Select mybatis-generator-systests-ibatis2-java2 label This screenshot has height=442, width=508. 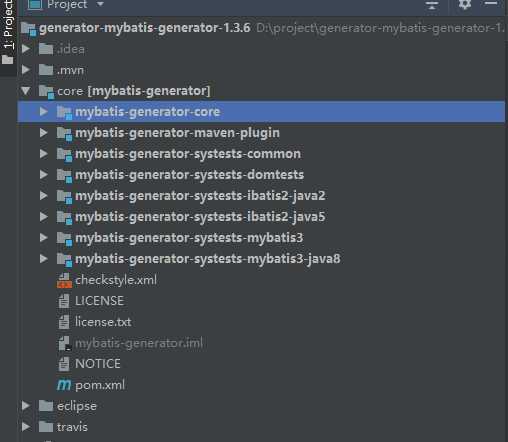click(x=200, y=196)
